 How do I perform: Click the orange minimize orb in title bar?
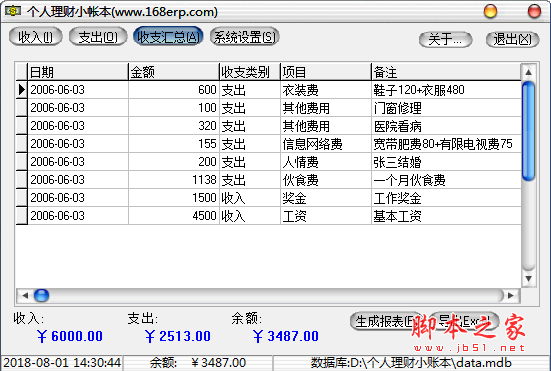(x=491, y=11)
